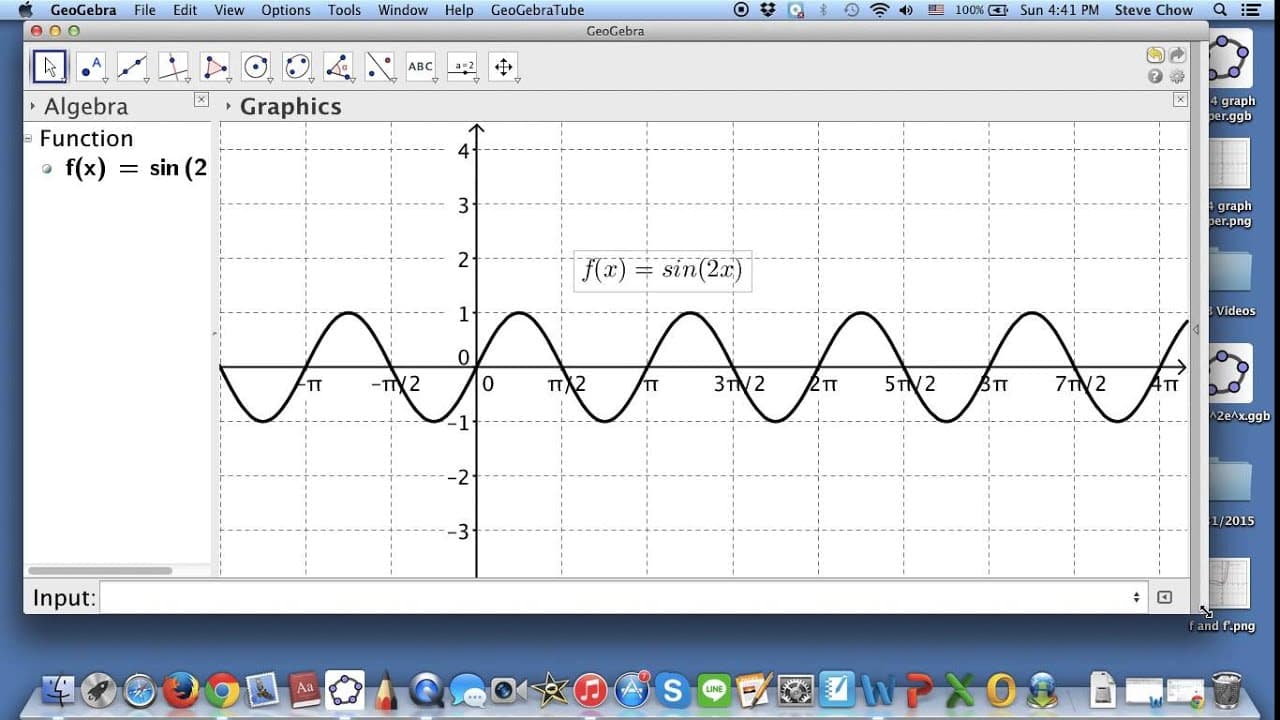Open Spotlight search in menu bar

[x=1220, y=10]
